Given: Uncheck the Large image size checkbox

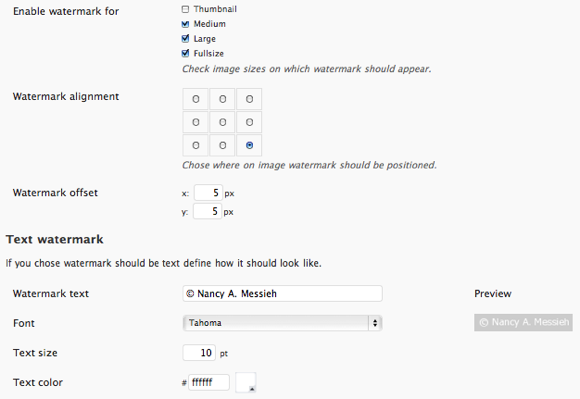Looking at the screenshot, I should [185, 38].
